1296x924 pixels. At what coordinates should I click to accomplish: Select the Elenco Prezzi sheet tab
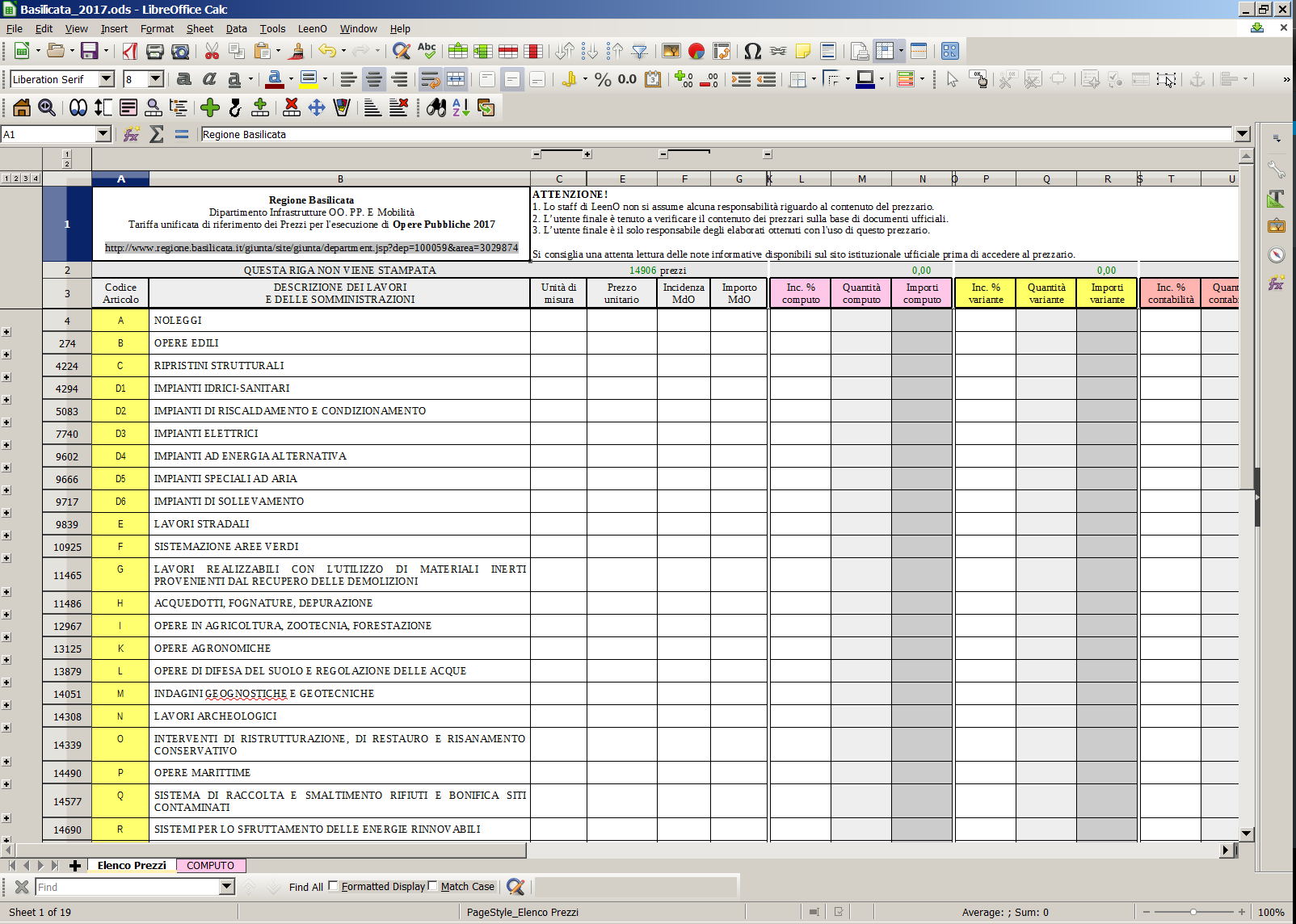coord(131,865)
